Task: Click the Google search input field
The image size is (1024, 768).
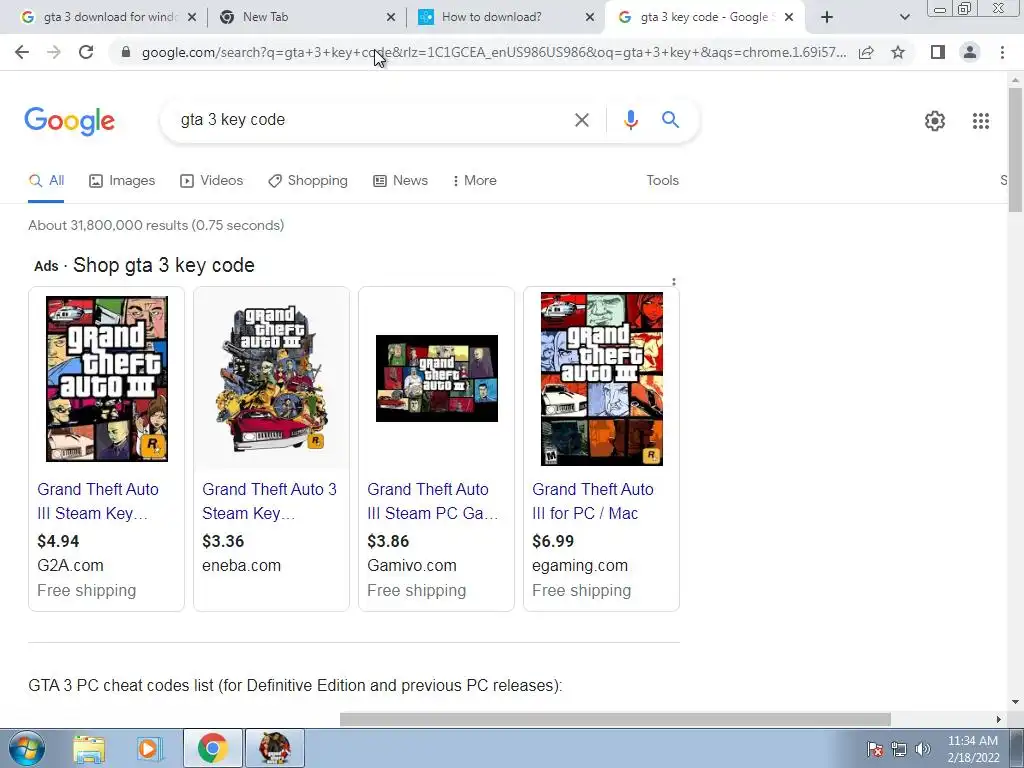Action: click(x=372, y=120)
